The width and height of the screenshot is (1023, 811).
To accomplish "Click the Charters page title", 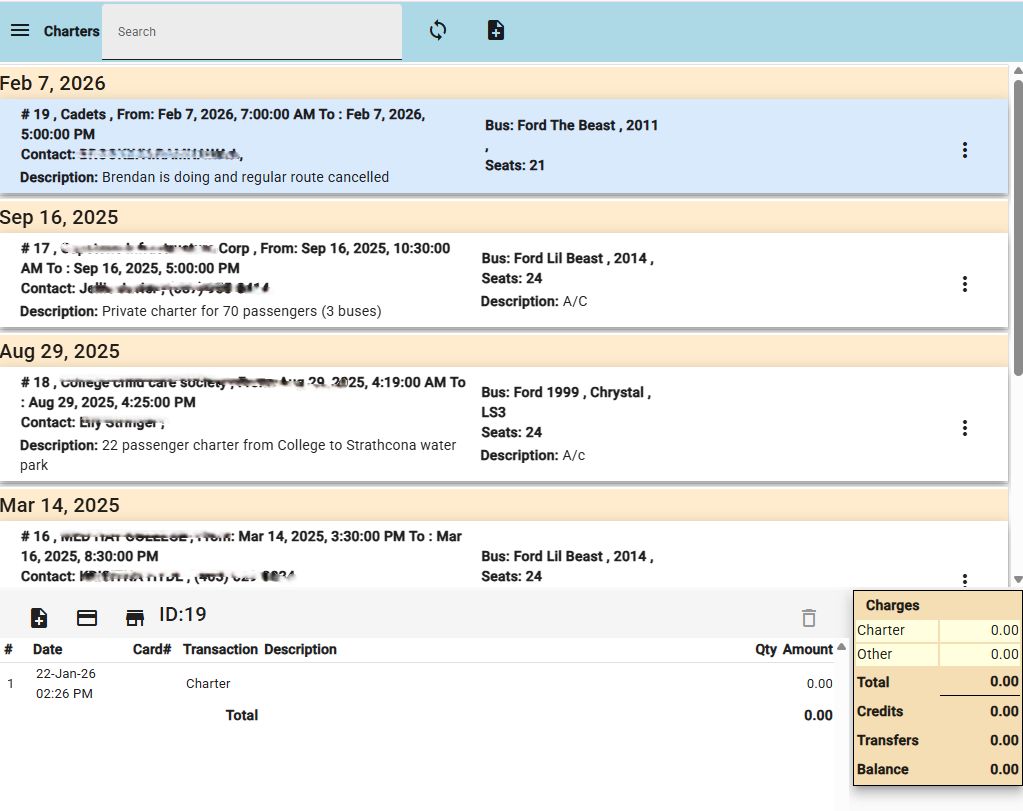I will pyautogui.click(x=71, y=31).
